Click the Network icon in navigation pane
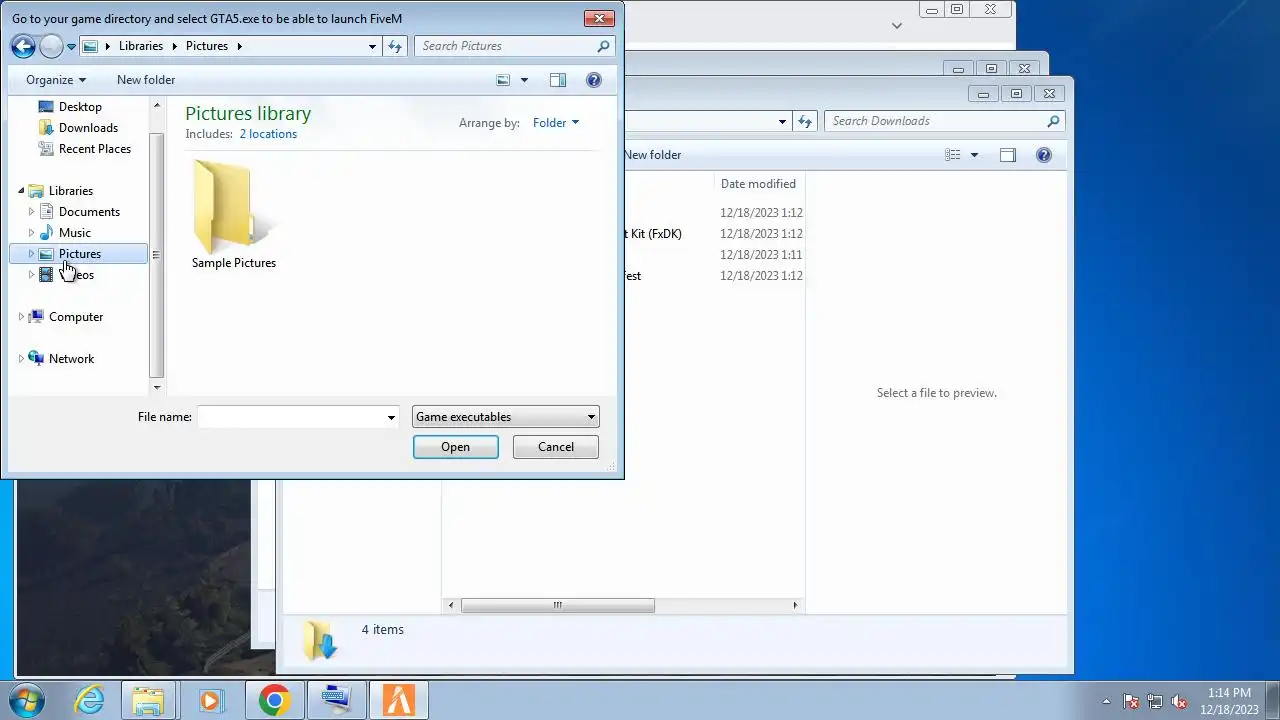The width and height of the screenshot is (1280, 720). pos(36,359)
